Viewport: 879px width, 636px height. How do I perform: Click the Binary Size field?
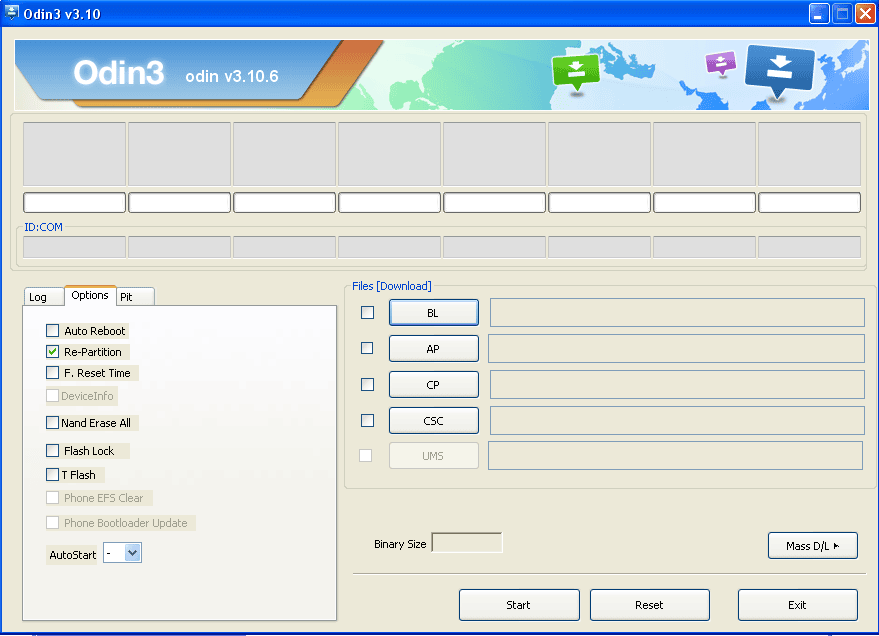click(x=466, y=544)
